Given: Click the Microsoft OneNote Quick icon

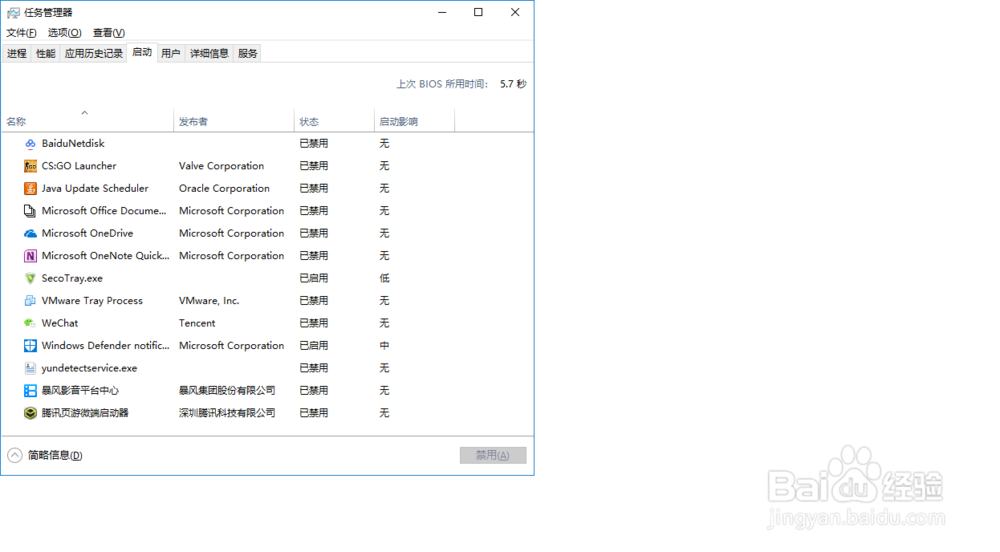Looking at the screenshot, I should pyautogui.click(x=30, y=256).
